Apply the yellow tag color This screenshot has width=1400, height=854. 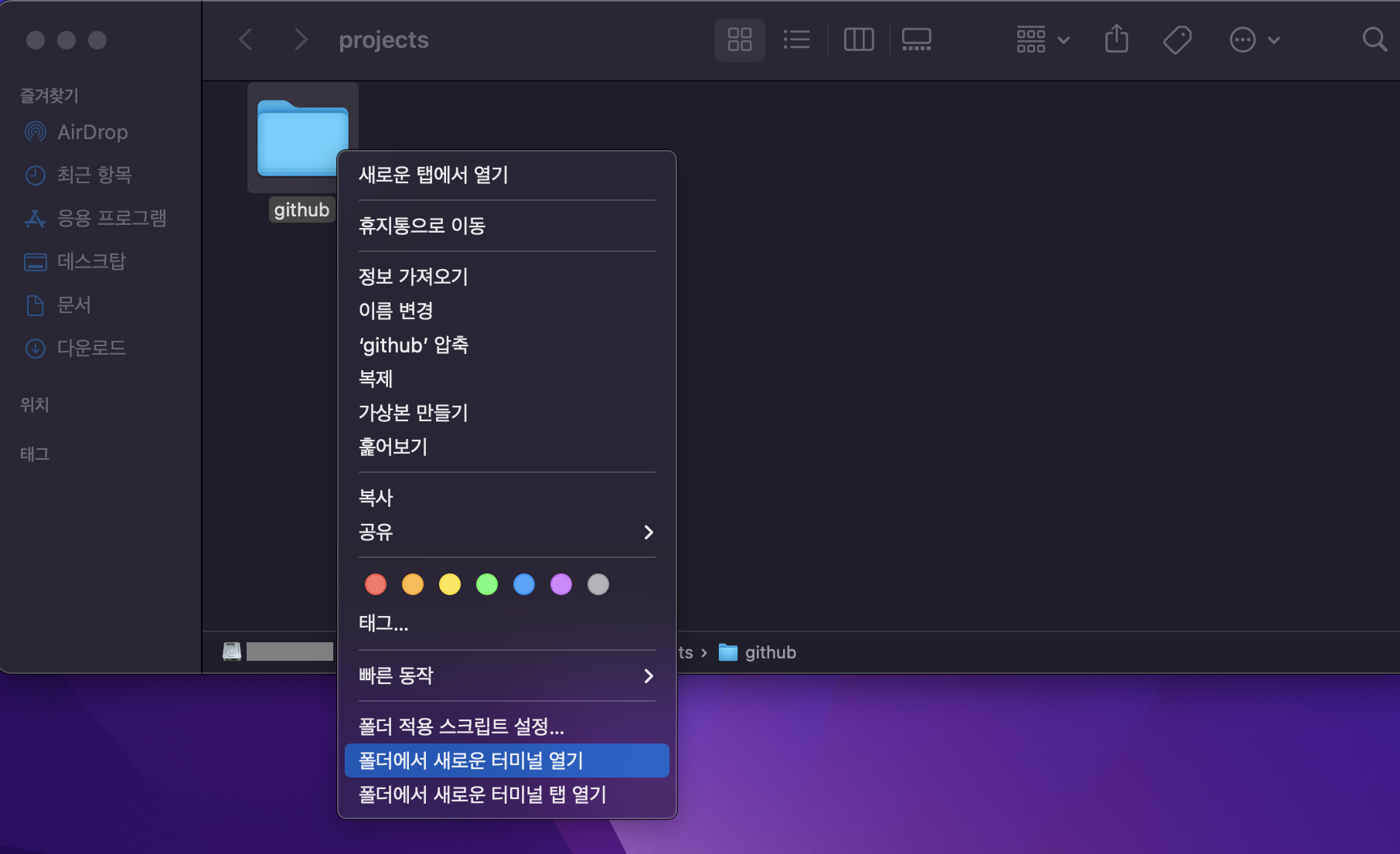pos(450,584)
